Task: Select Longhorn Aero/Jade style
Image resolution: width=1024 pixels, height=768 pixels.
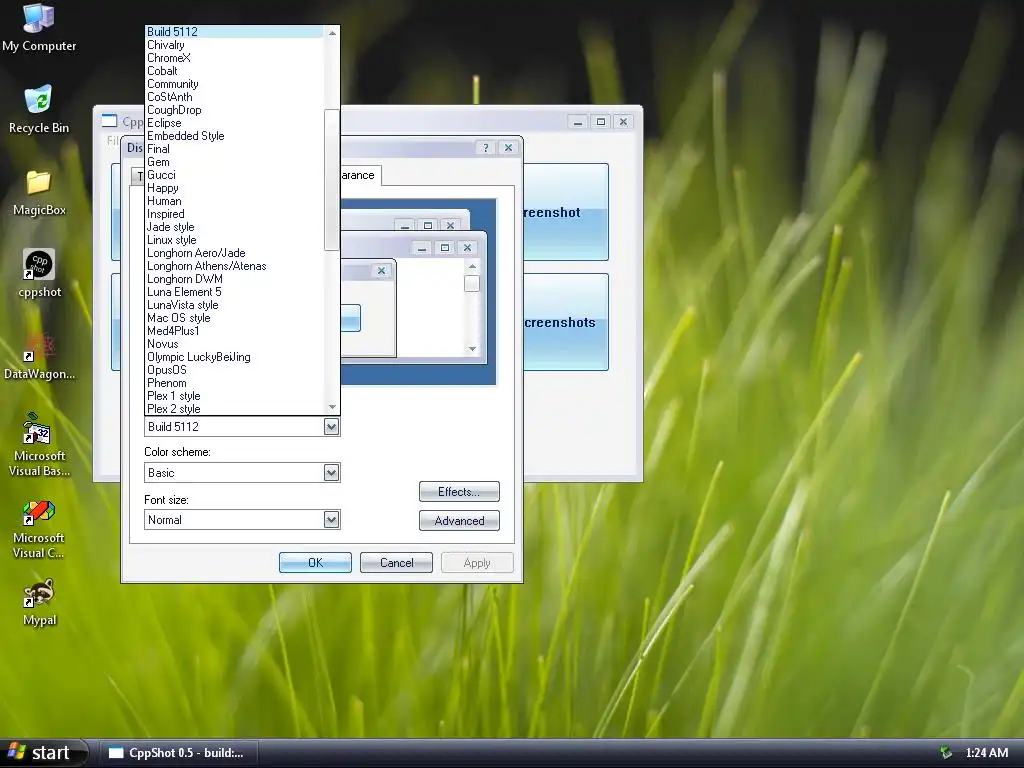Action: tap(234, 253)
